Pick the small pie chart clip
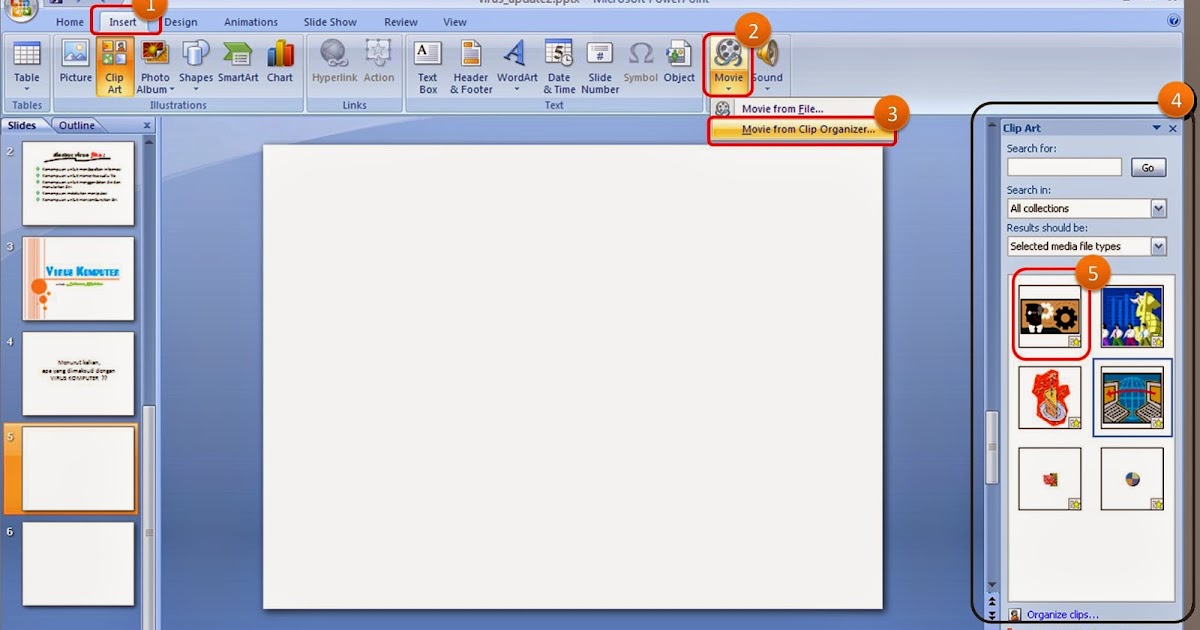Screen dimensions: 1200x630 tap(1132, 478)
